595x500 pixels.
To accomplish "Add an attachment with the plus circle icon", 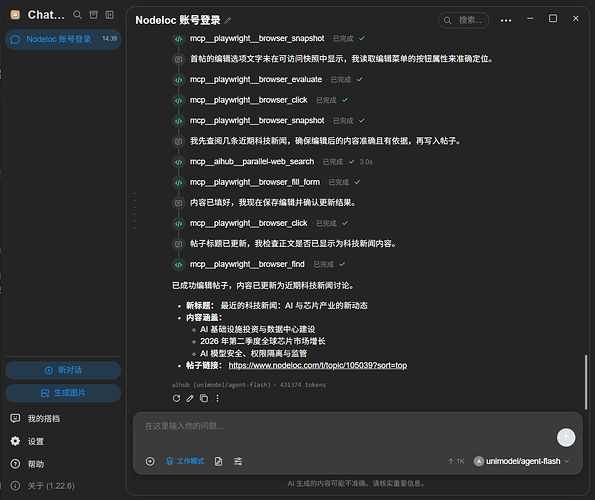I will click(x=150, y=461).
